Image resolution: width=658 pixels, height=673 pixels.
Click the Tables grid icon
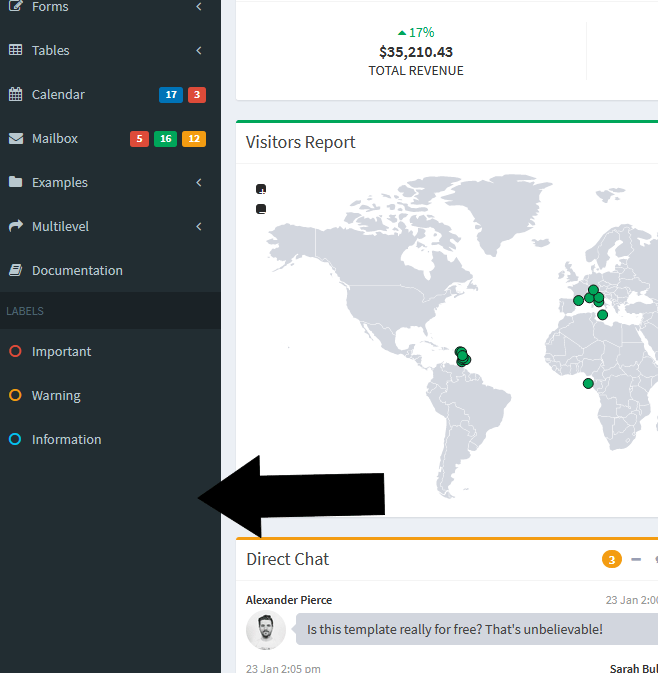point(15,50)
